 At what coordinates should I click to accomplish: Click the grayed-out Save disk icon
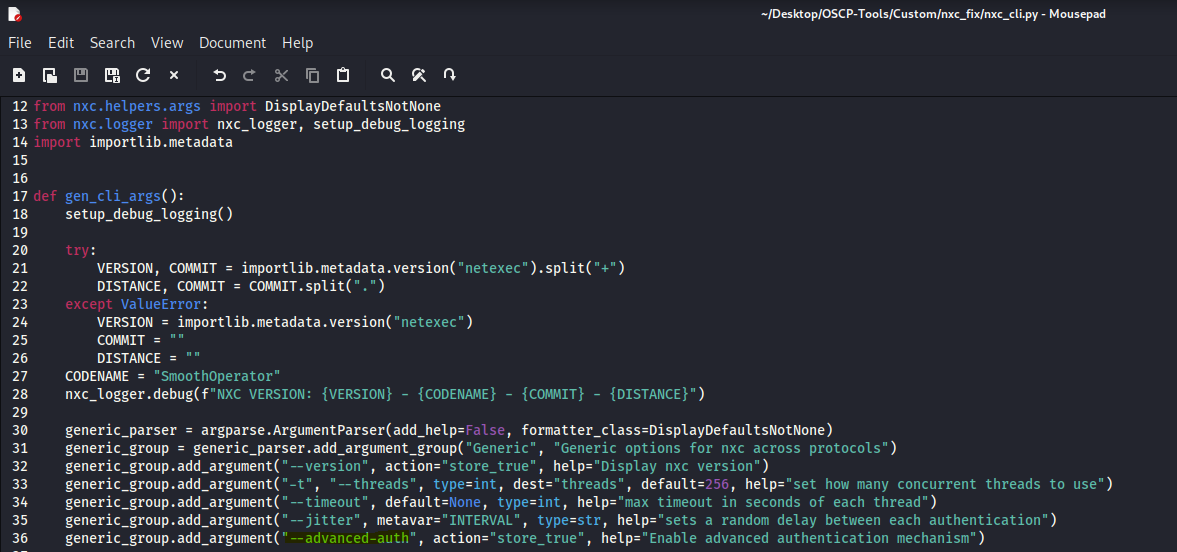point(81,75)
